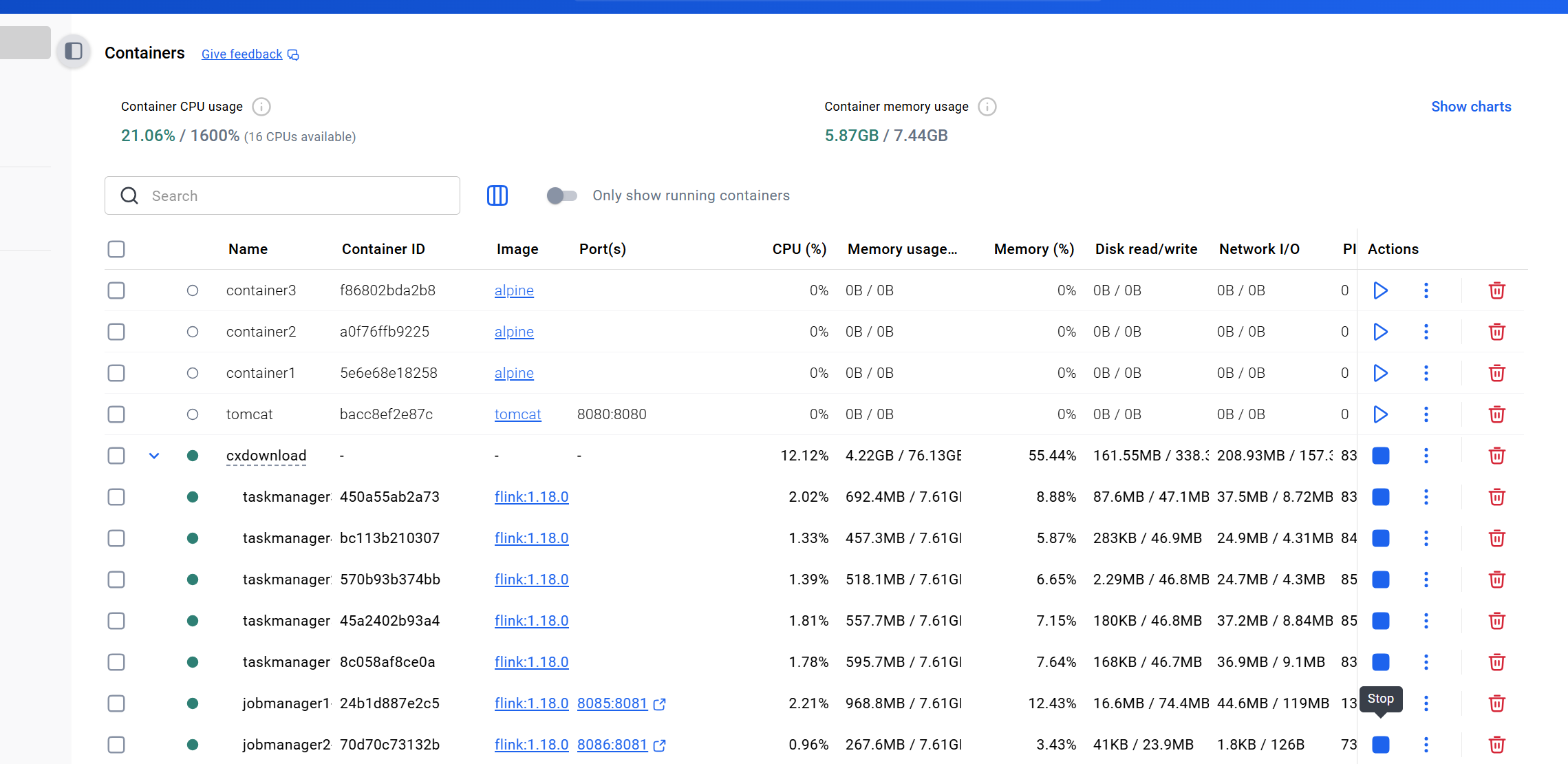Screen dimensions: 1568x764
Task: Click Show charts link
Action: click(x=1471, y=107)
